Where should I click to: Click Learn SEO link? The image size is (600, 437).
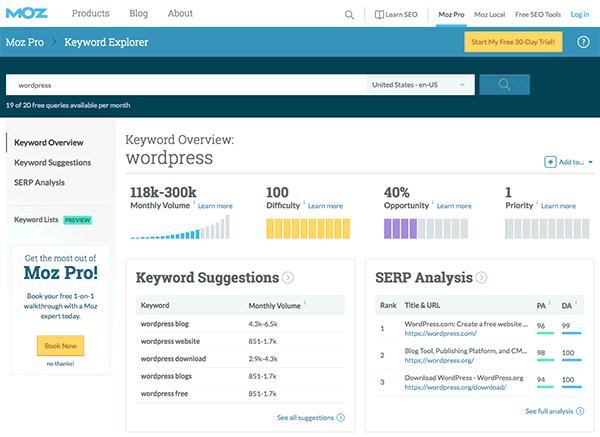(401, 15)
